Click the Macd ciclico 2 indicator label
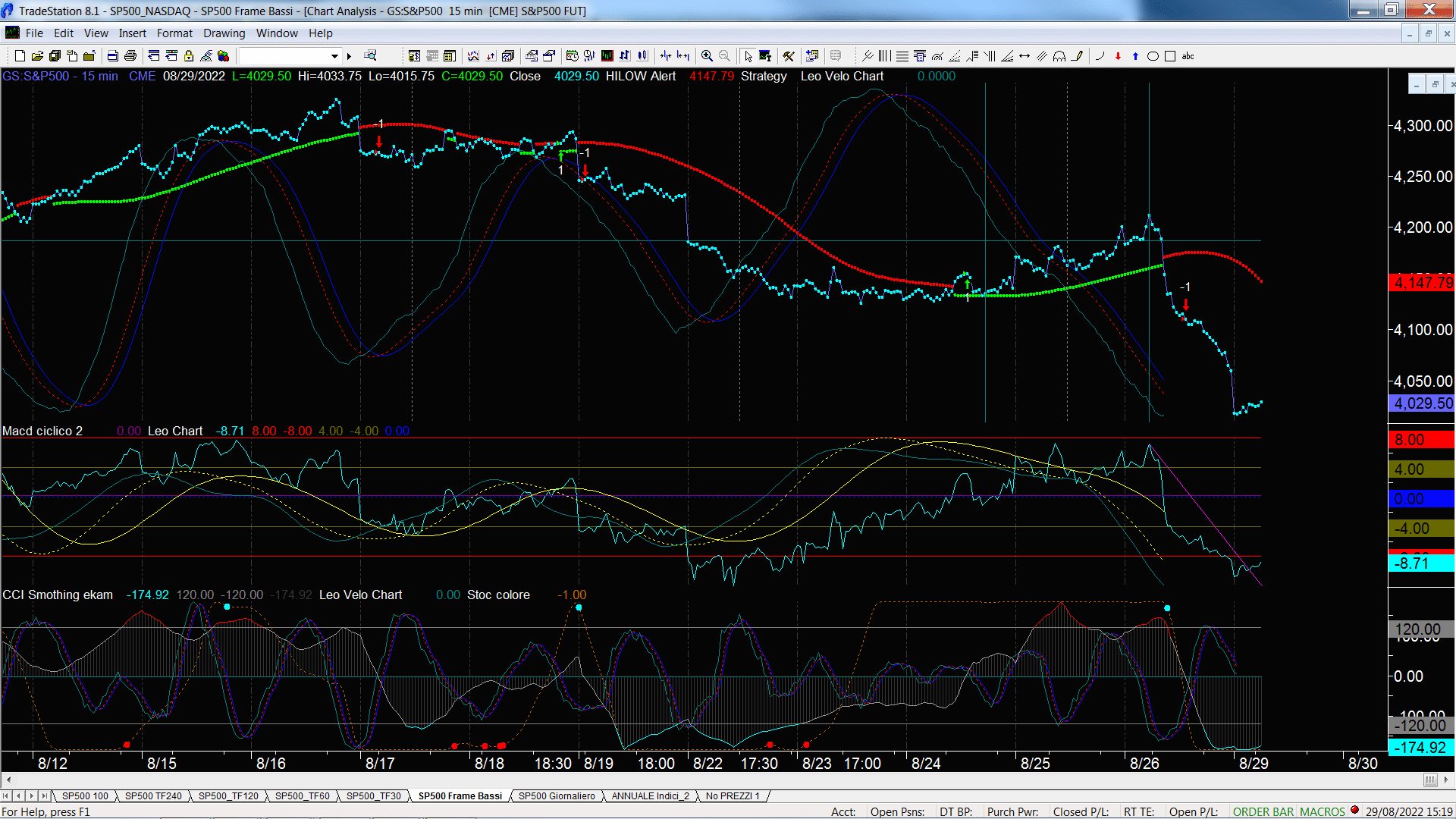This screenshot has width=1456, height=819. coord(42,431)
